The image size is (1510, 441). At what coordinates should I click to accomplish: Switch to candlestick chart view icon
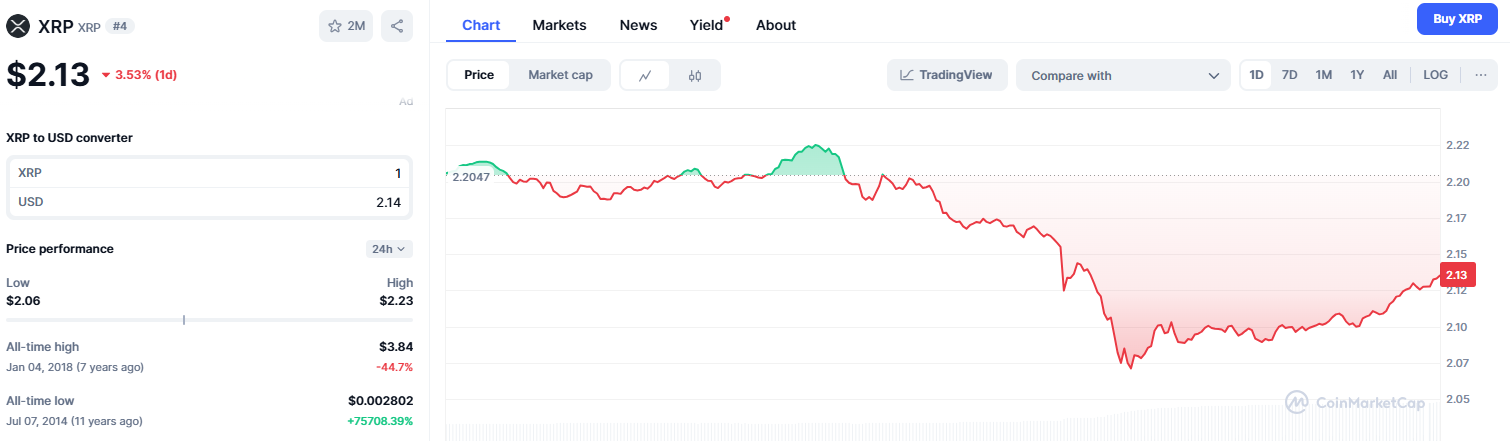696,75
